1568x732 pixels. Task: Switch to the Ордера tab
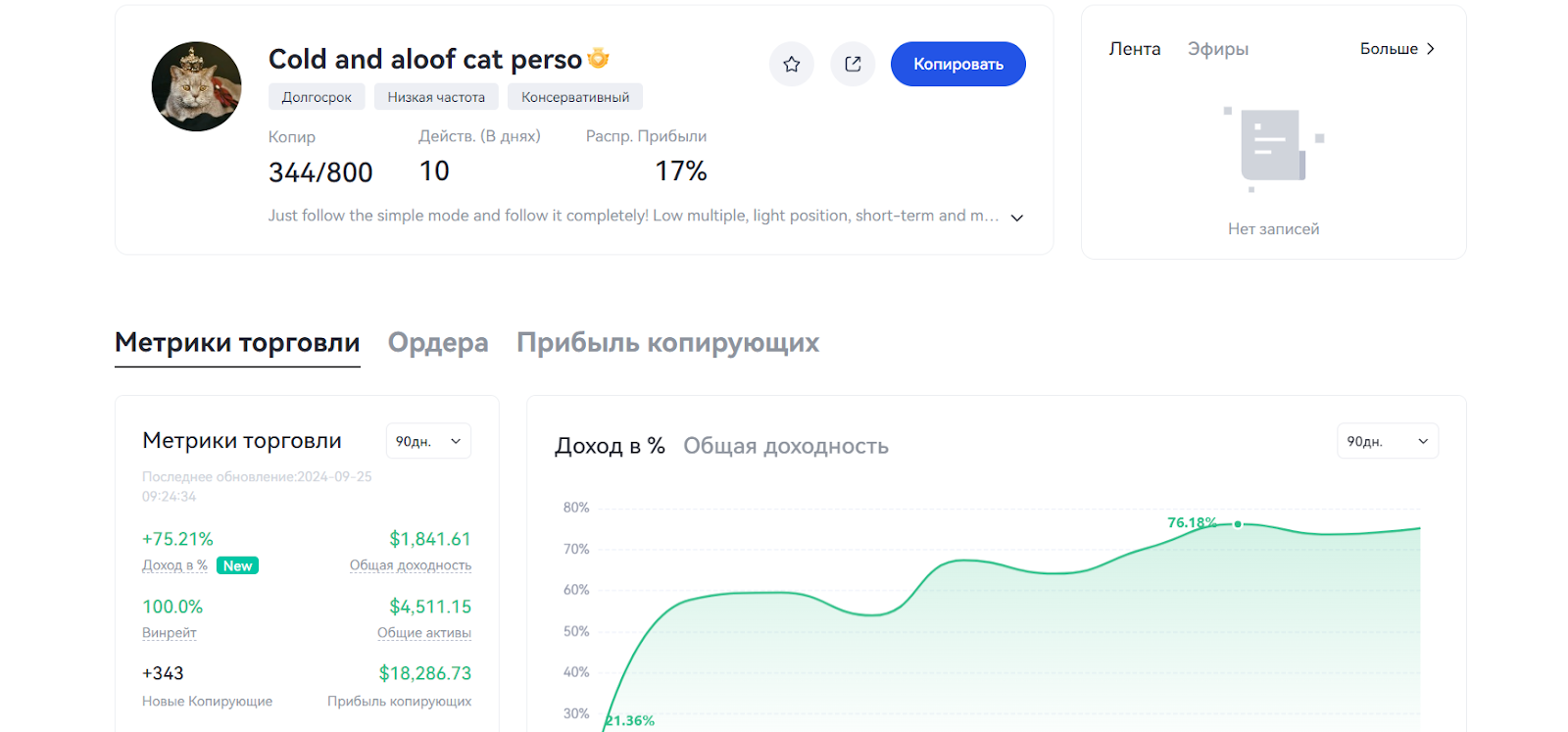[x=438, y=343]
